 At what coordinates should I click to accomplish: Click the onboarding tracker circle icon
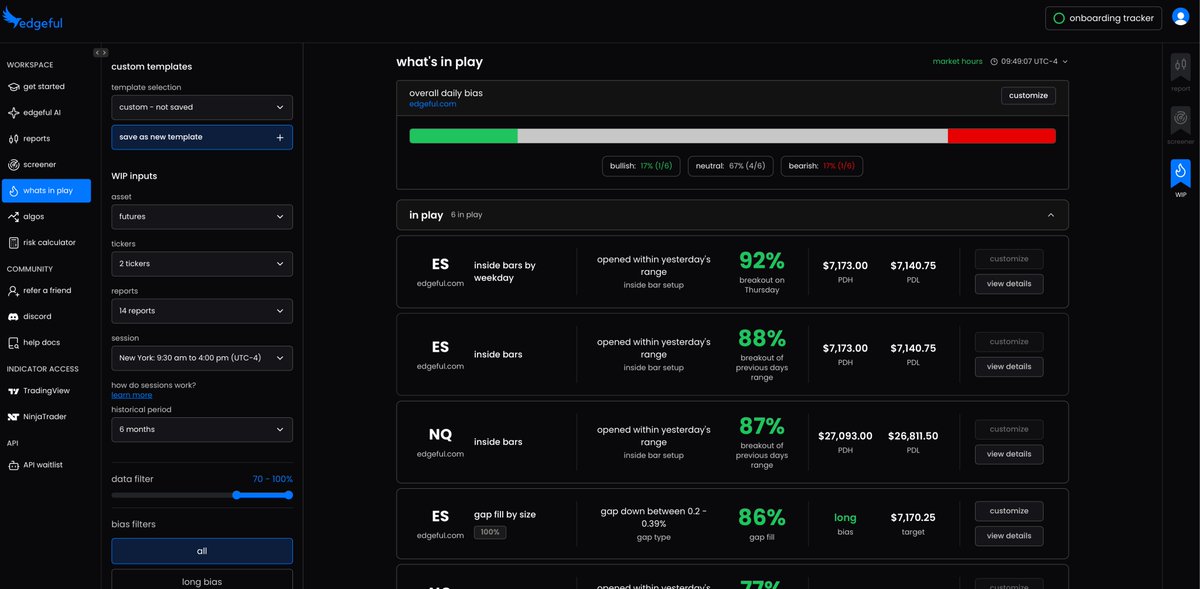click(x=1059, y=18)
